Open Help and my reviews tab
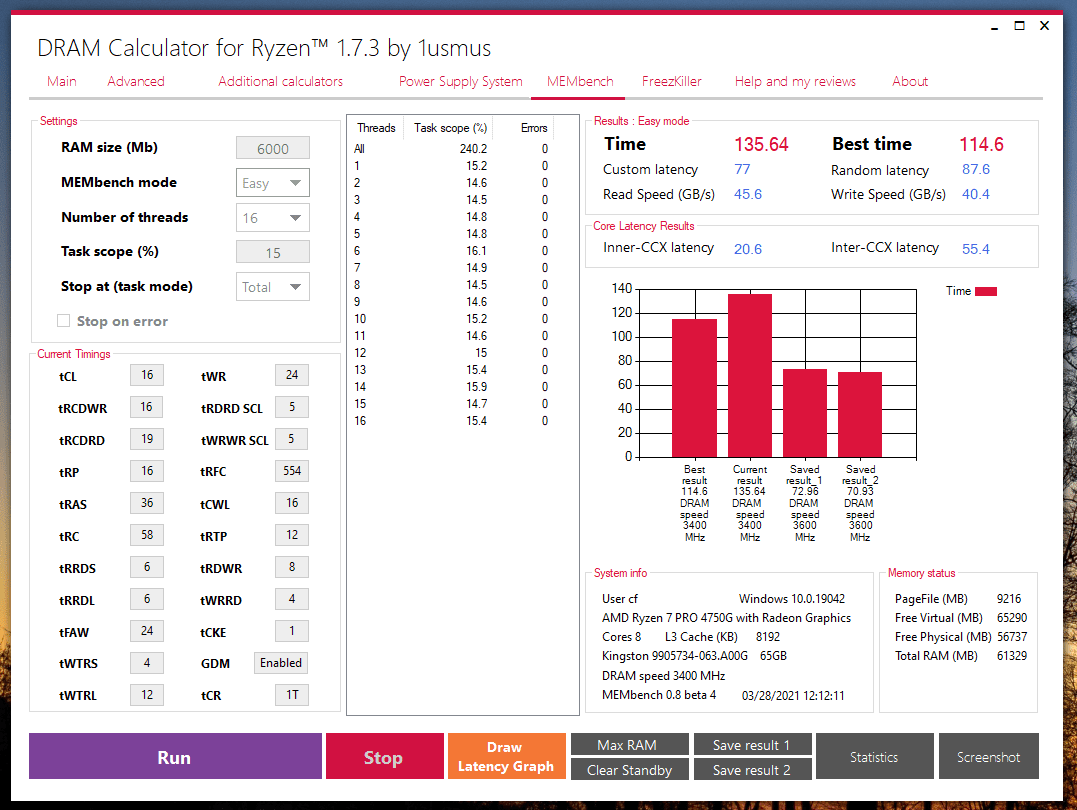1077x810 pixels. tap(795, 81)
